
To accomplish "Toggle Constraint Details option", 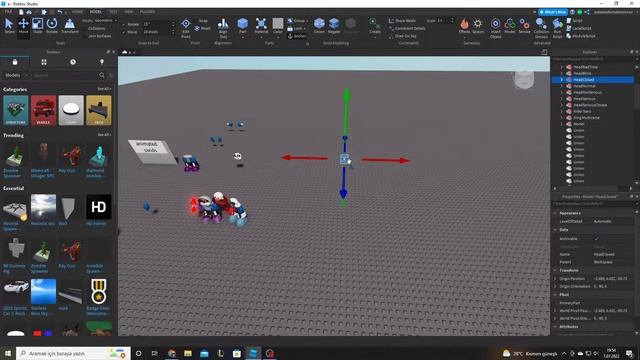I will click(407, 28).
